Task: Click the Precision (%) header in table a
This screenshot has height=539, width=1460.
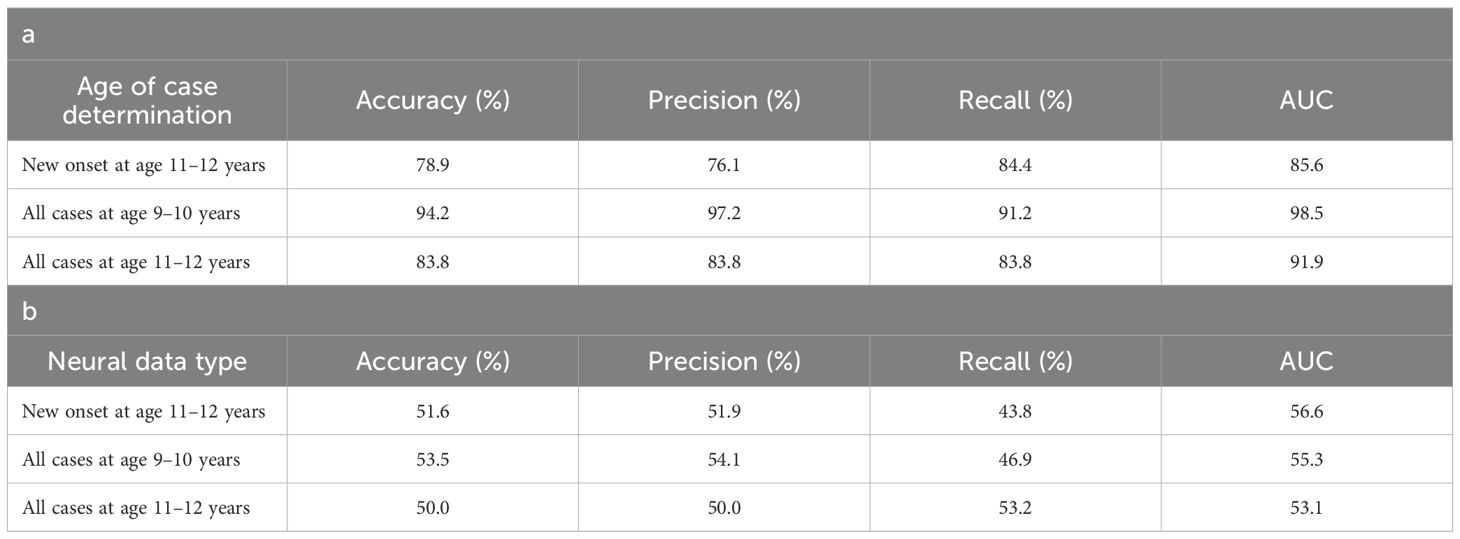Action: [x=724, y=100]
